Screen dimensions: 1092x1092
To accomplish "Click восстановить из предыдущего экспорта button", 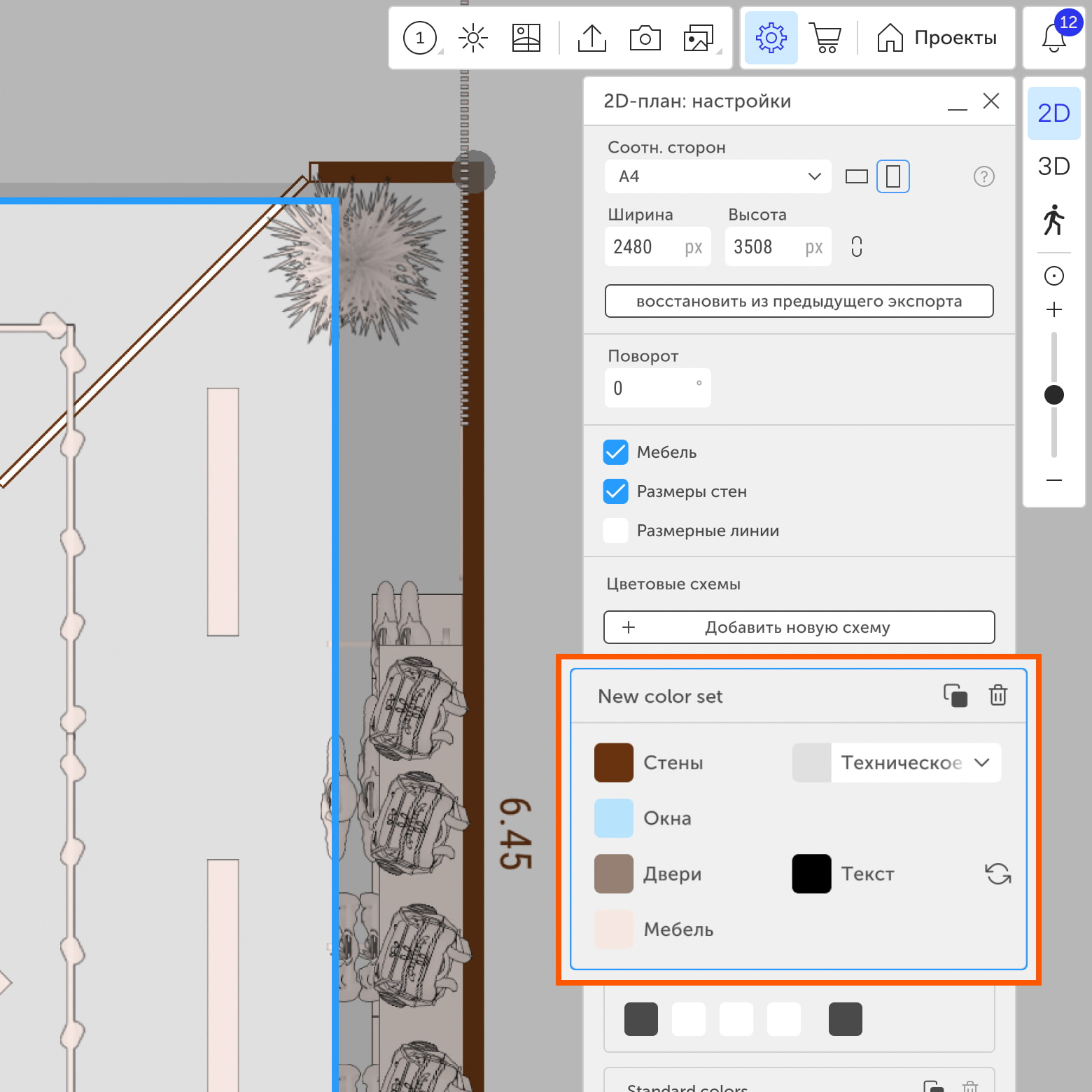I will pos(799,301).
